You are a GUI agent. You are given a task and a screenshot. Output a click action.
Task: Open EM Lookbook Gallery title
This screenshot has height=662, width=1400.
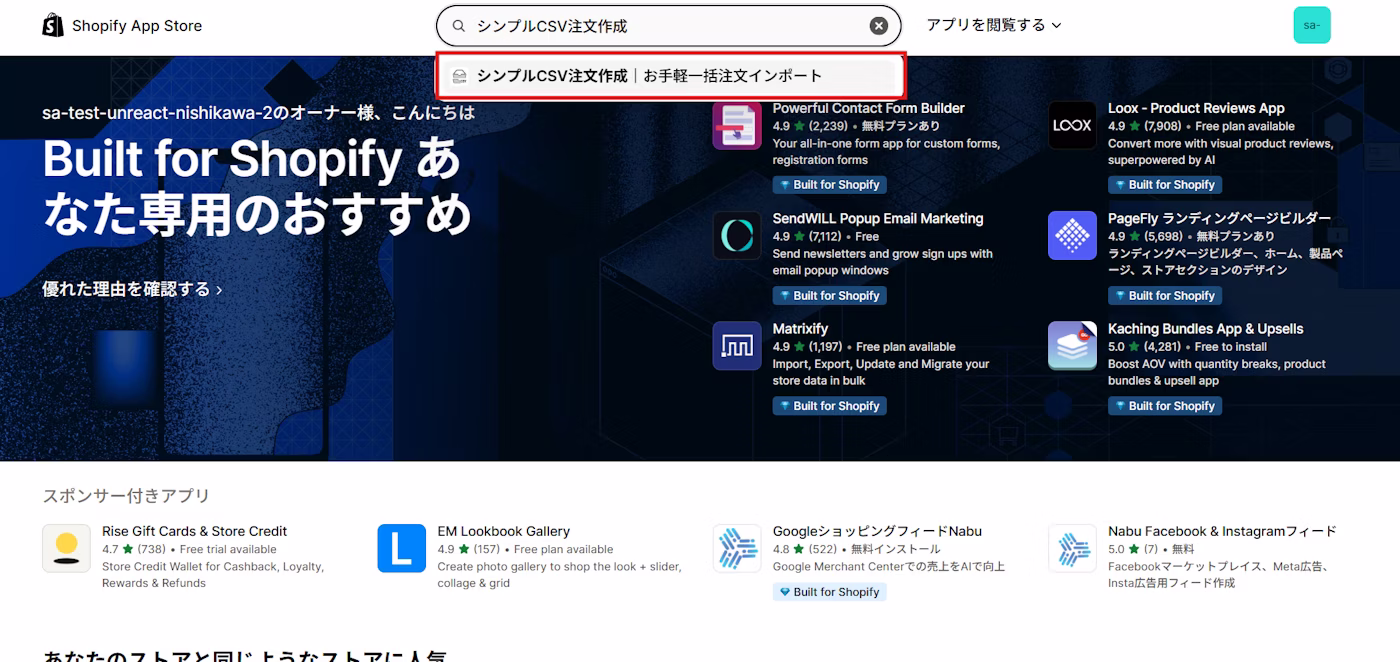tap(503, 531)
